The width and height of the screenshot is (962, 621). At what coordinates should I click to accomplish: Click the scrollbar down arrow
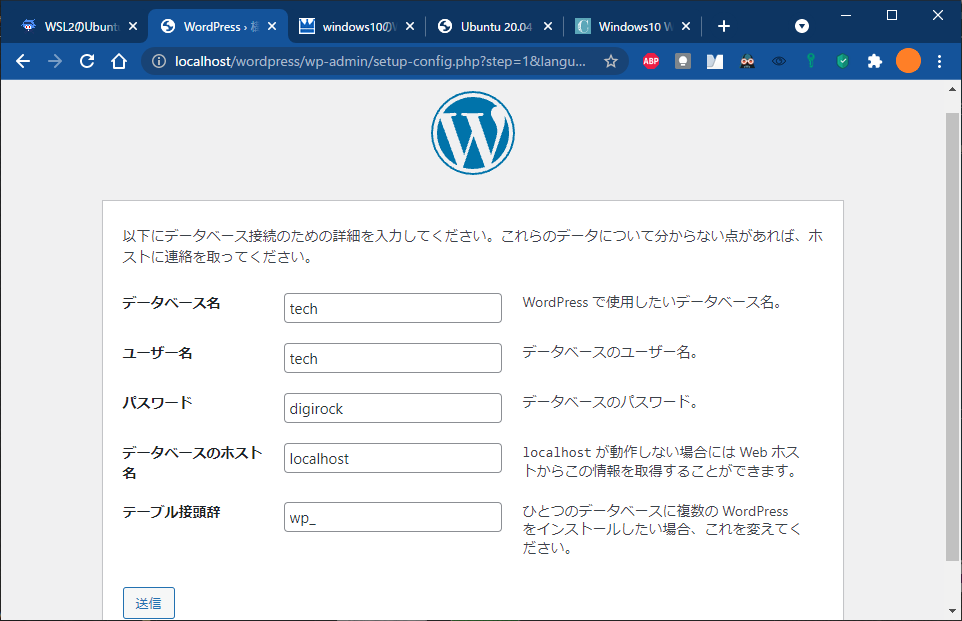pos(952,611)
